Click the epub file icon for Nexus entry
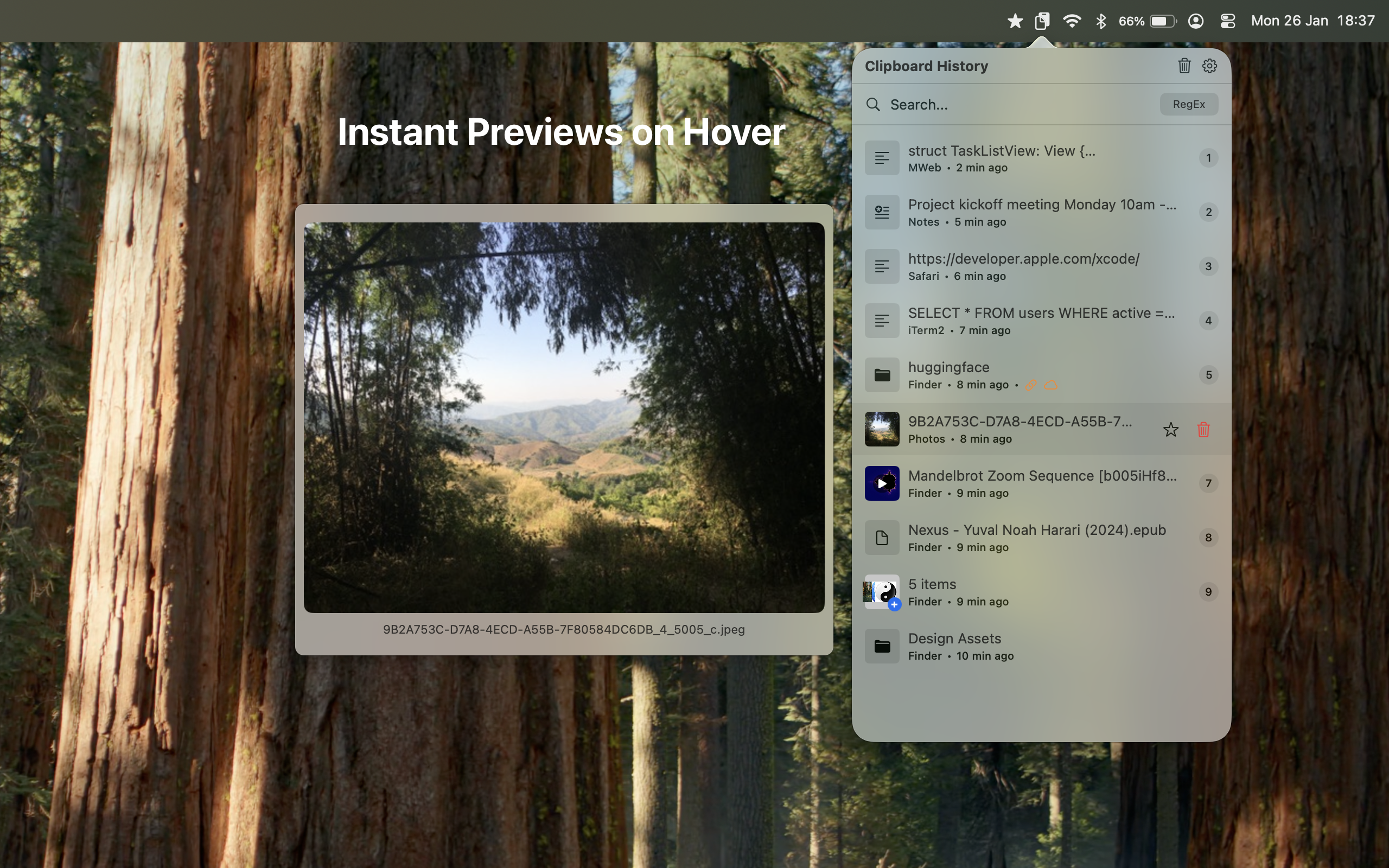This screenshot has height=868, width=1389. 882,537
